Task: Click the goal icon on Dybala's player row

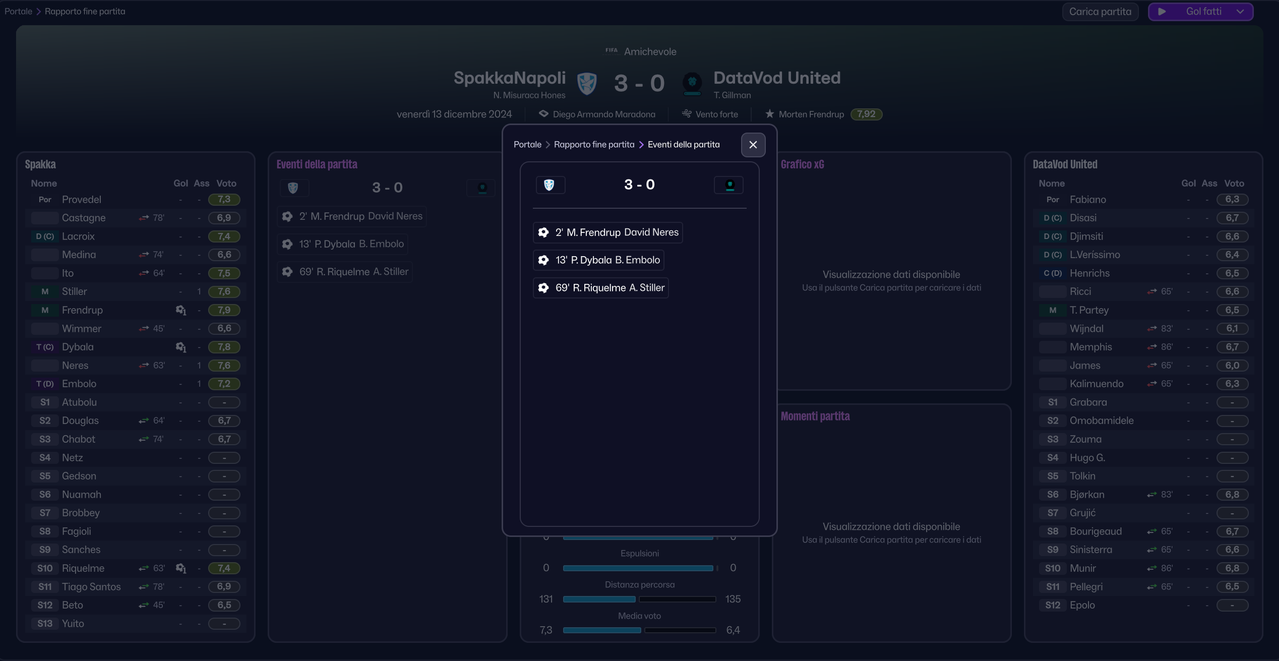Action: click(181, 347)
